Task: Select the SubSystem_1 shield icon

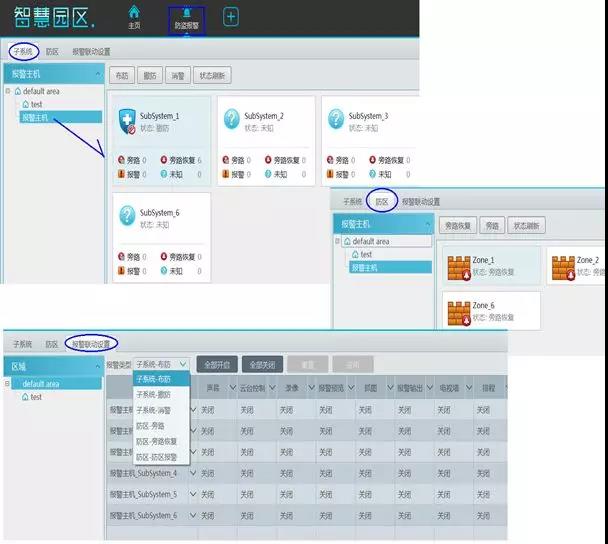Action: 126,122
